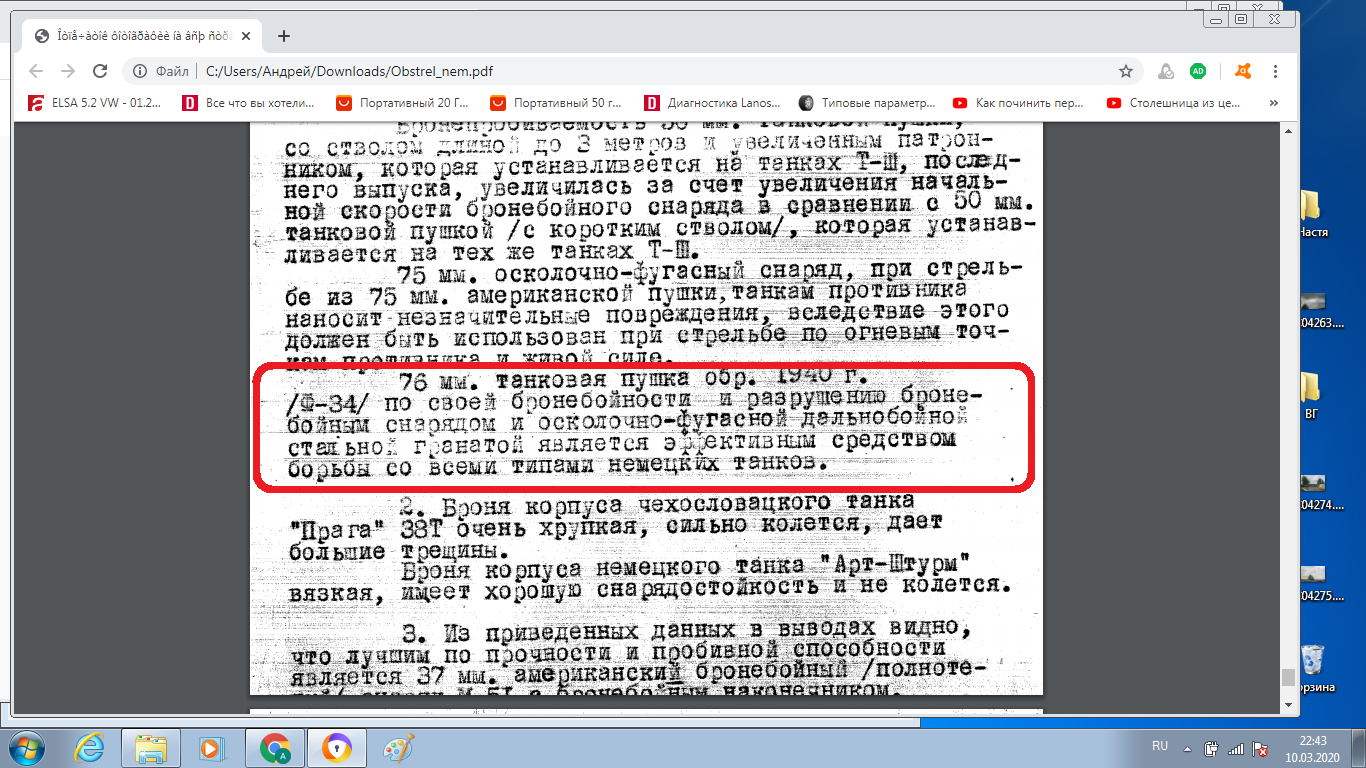This screenshot has width=1366, height=768.
Task: Expand hidden bookmarks with double chevron
Action: [x=1273, y=102]
